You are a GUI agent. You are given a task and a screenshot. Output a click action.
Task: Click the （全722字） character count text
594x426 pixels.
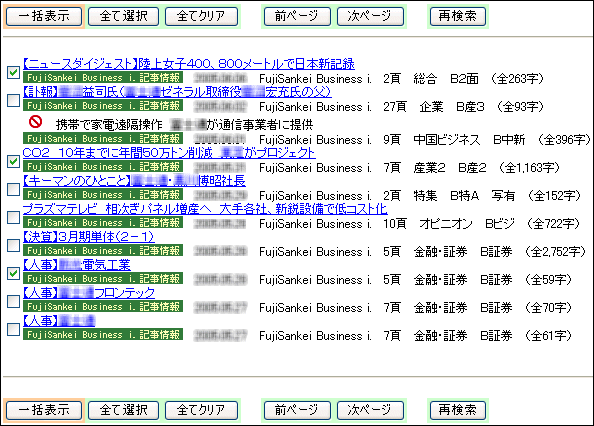tap(553, 224)
